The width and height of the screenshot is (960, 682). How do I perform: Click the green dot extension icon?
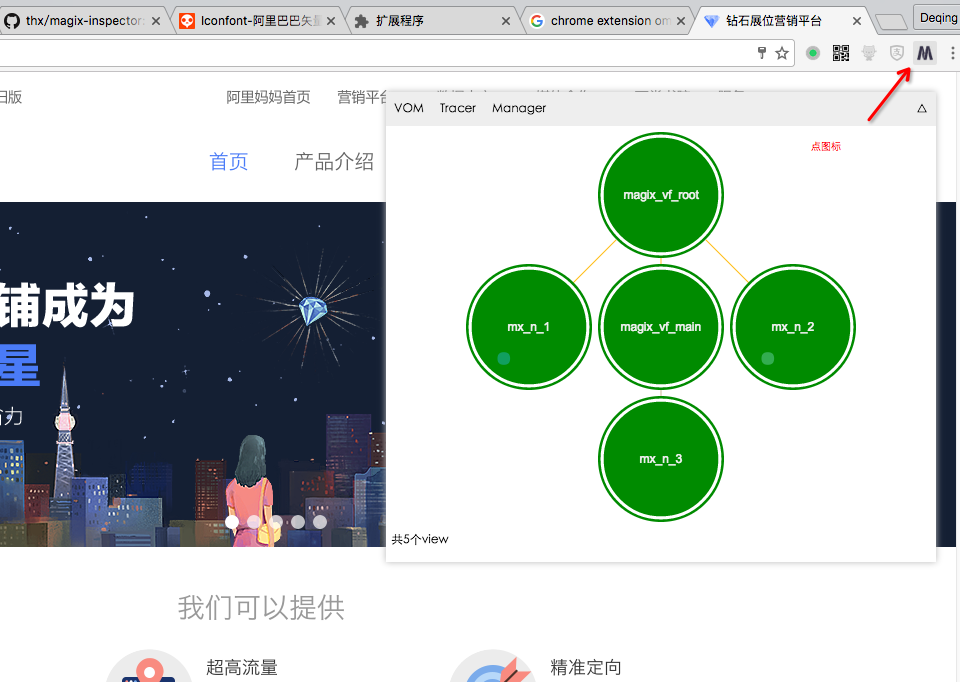[x=813, y=53]
